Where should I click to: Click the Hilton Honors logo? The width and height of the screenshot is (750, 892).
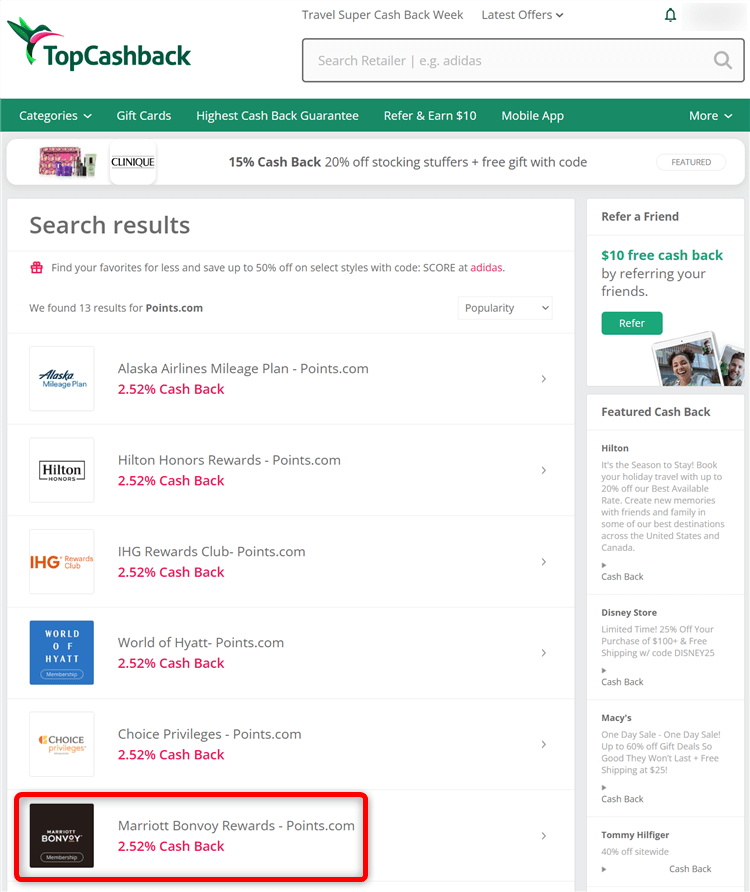point(62,470)
